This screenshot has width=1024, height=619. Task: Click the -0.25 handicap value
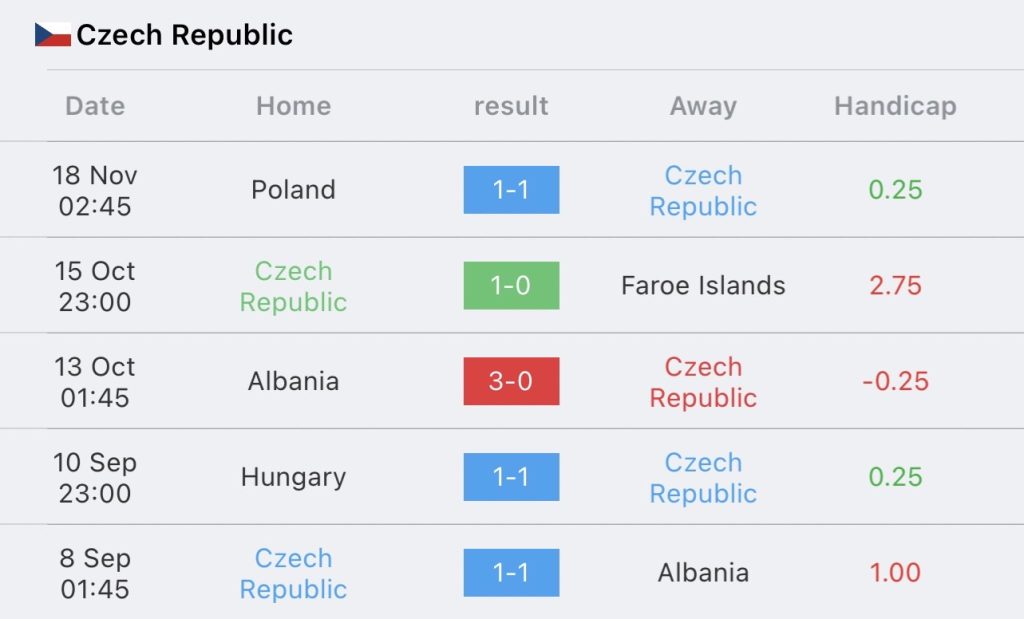(x=895, y=381)
